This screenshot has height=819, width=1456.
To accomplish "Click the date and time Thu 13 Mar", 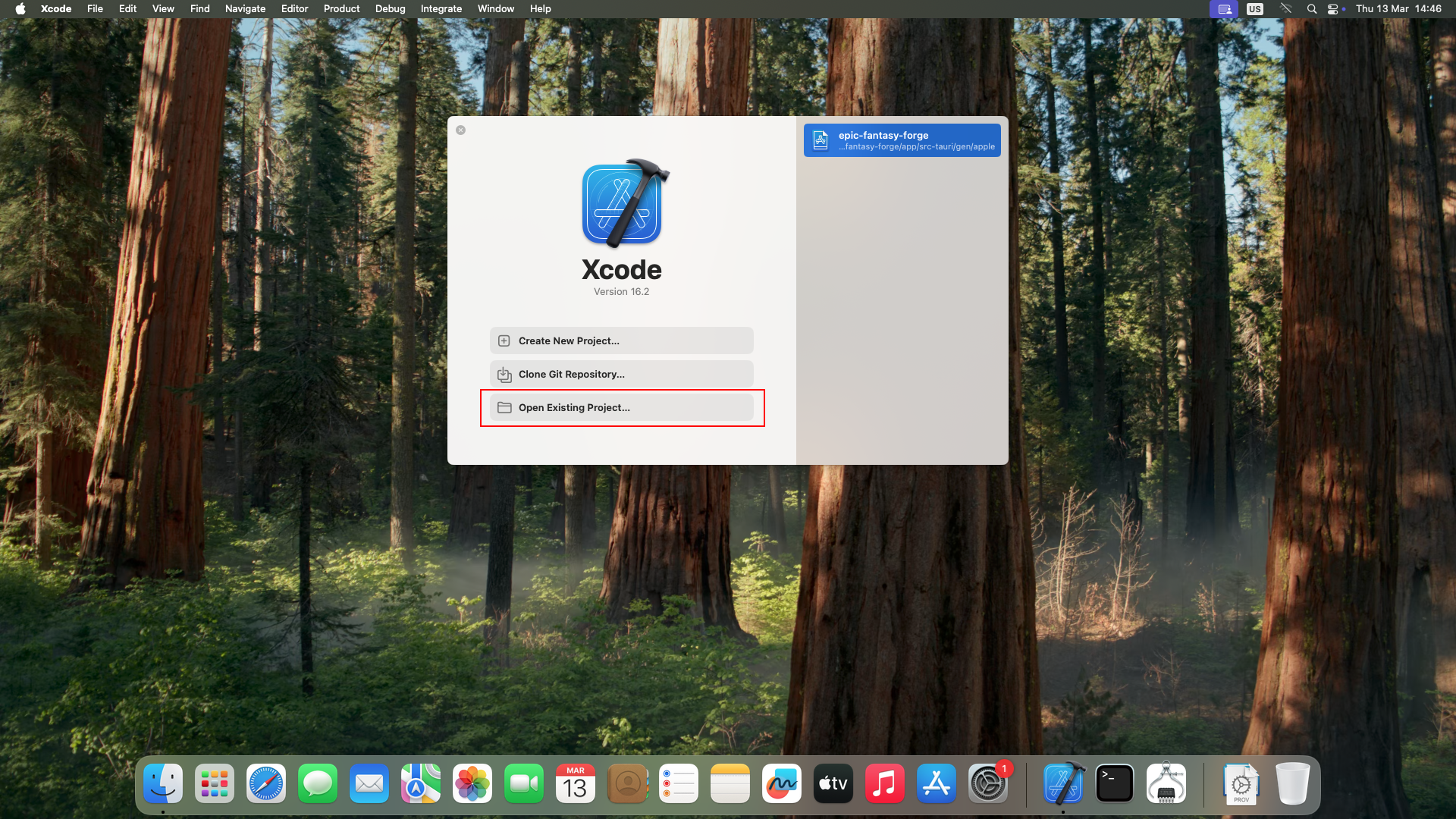I will pyautogui.click(x=1398, y=9).
